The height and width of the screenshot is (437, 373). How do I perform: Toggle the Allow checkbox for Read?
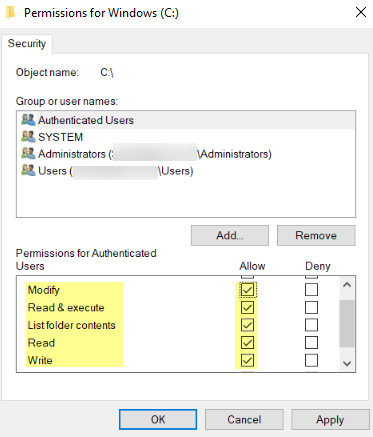[x=247, y=343]
